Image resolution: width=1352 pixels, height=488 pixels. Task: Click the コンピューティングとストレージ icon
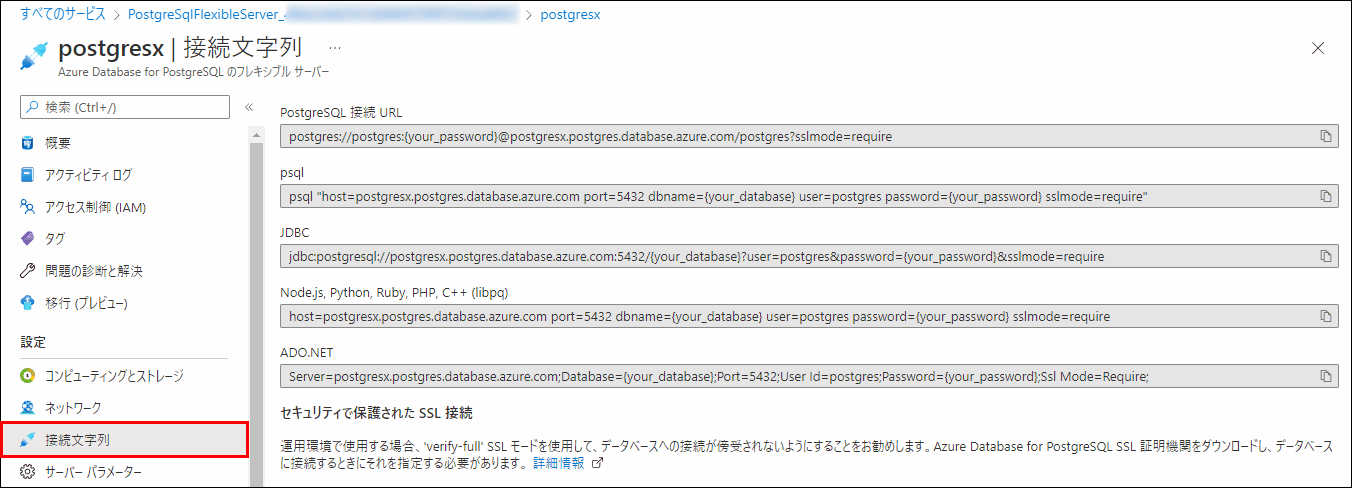pos(28,376)
